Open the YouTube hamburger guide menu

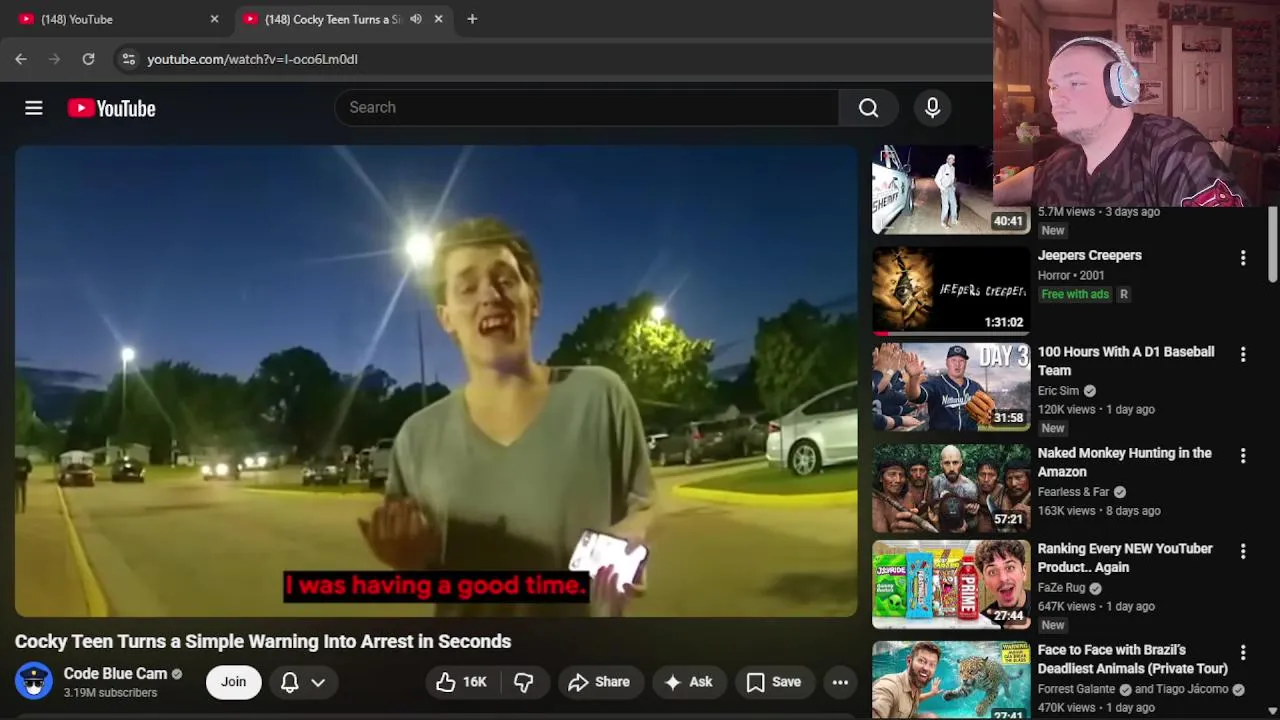34,108
